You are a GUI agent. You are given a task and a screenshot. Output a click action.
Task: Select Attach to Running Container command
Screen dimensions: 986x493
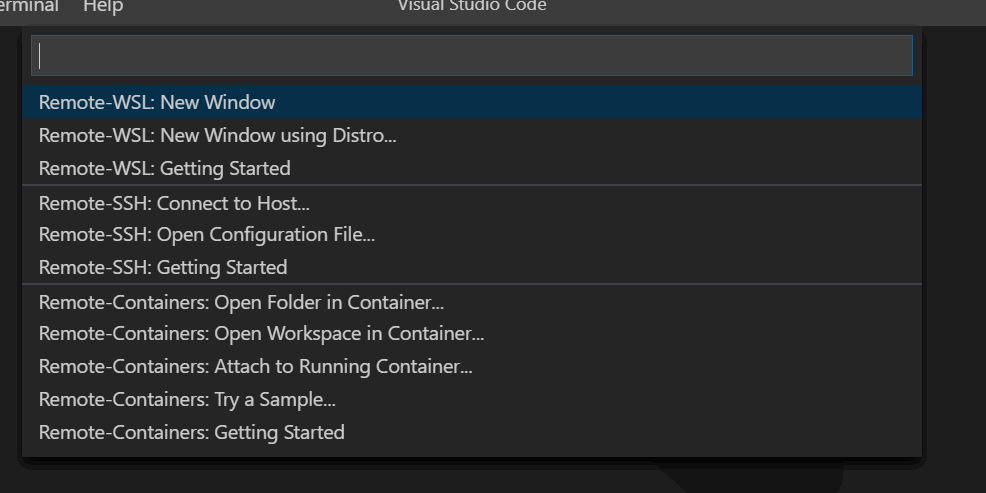pyautogui.click(x=255, y=366)
